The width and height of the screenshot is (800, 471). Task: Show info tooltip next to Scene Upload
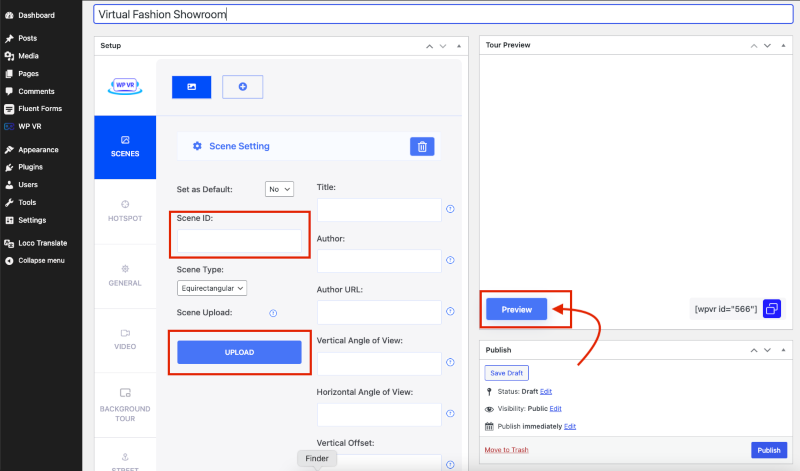pos(273,313)
